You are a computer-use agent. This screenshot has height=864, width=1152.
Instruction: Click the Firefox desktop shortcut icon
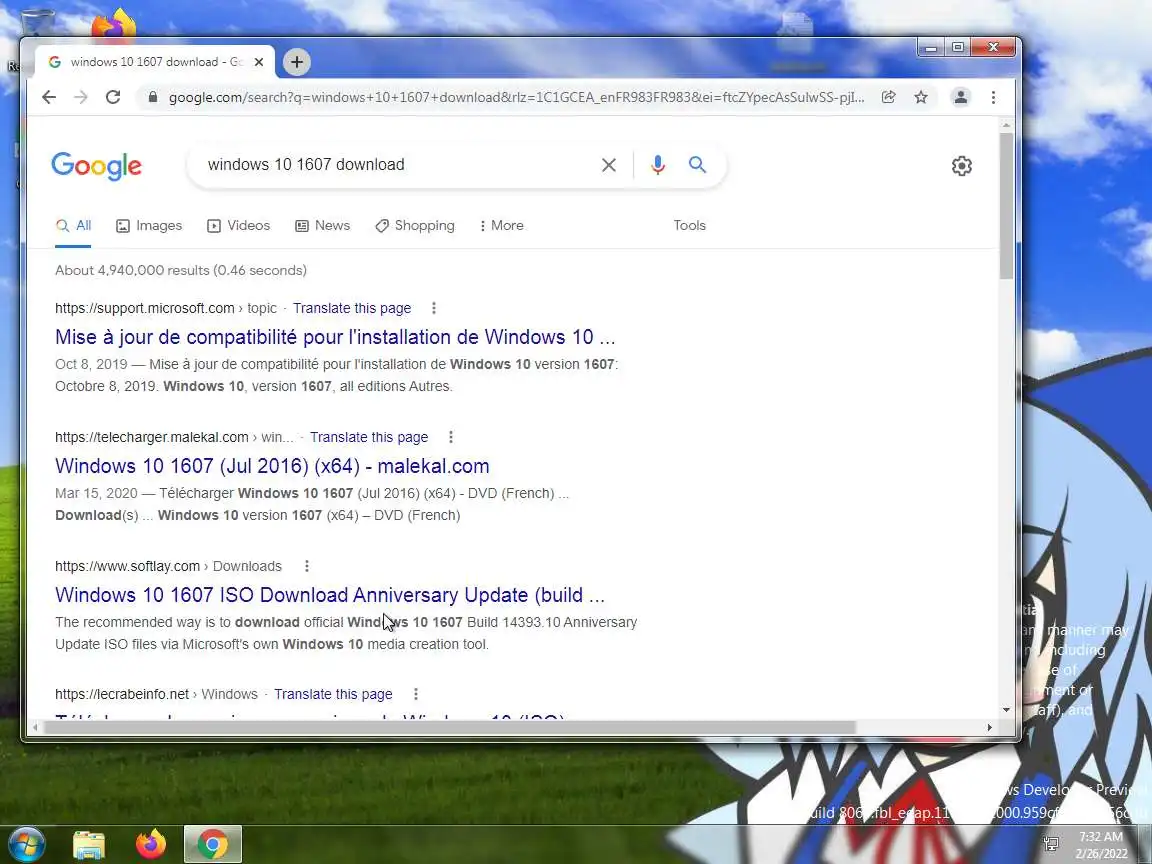click(114, 24)
